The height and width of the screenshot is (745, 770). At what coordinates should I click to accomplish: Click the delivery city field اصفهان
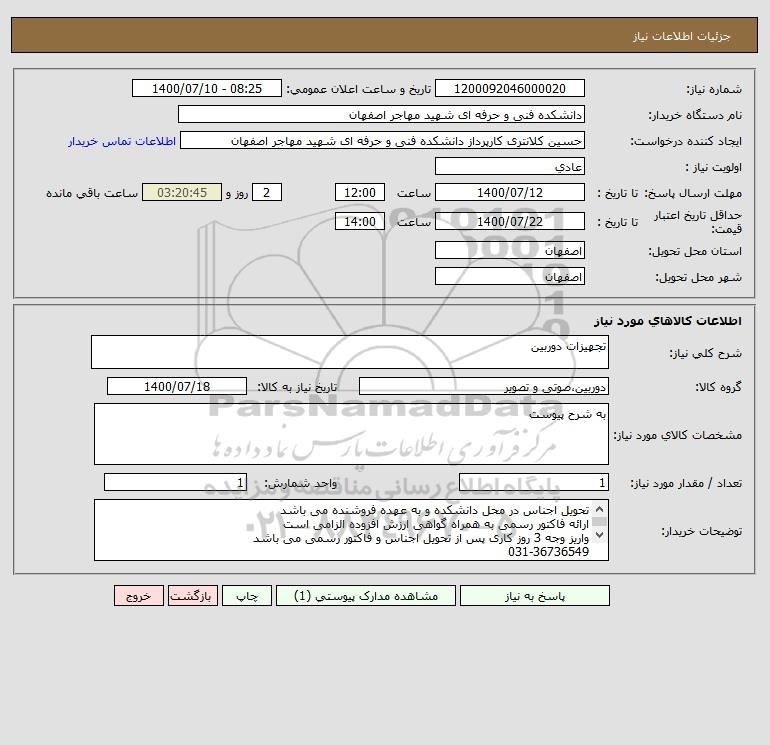[510, 276]
